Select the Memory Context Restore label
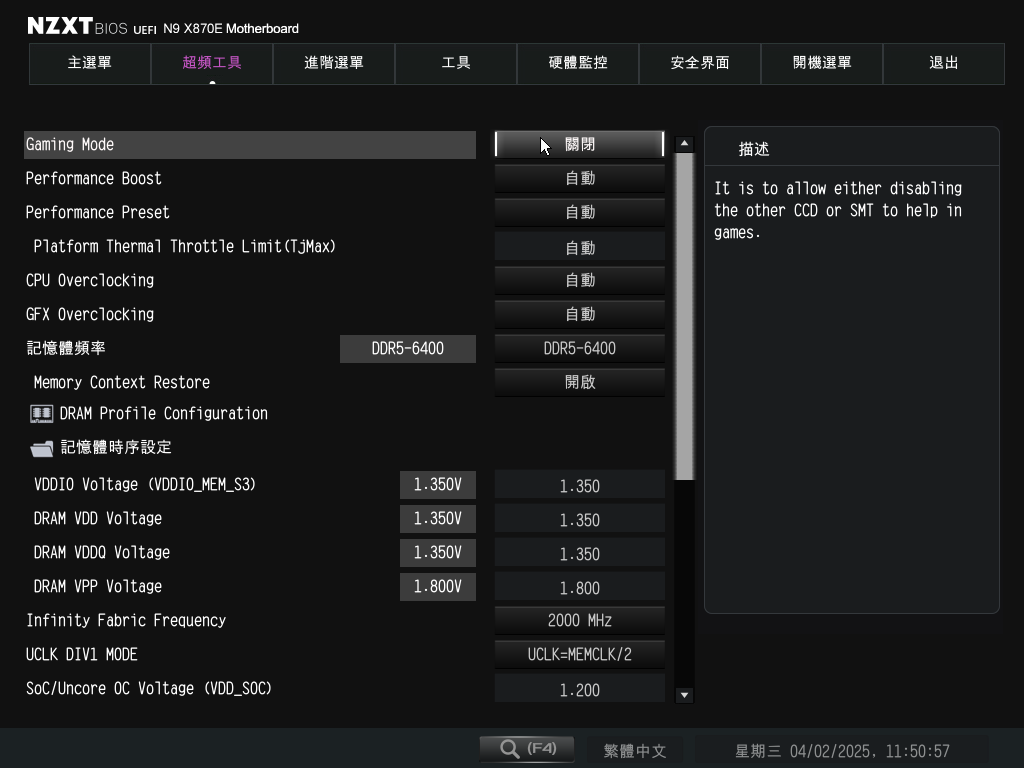 tap(121, 382)
